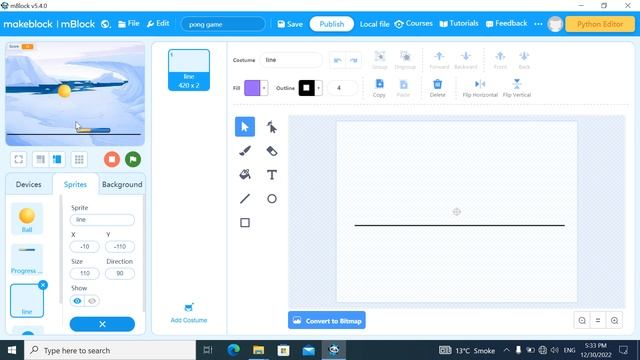This screenshot has width=640, height=360.
Task: Click the Paste icon
Action: pyautogui.click(x=403, y=88)
